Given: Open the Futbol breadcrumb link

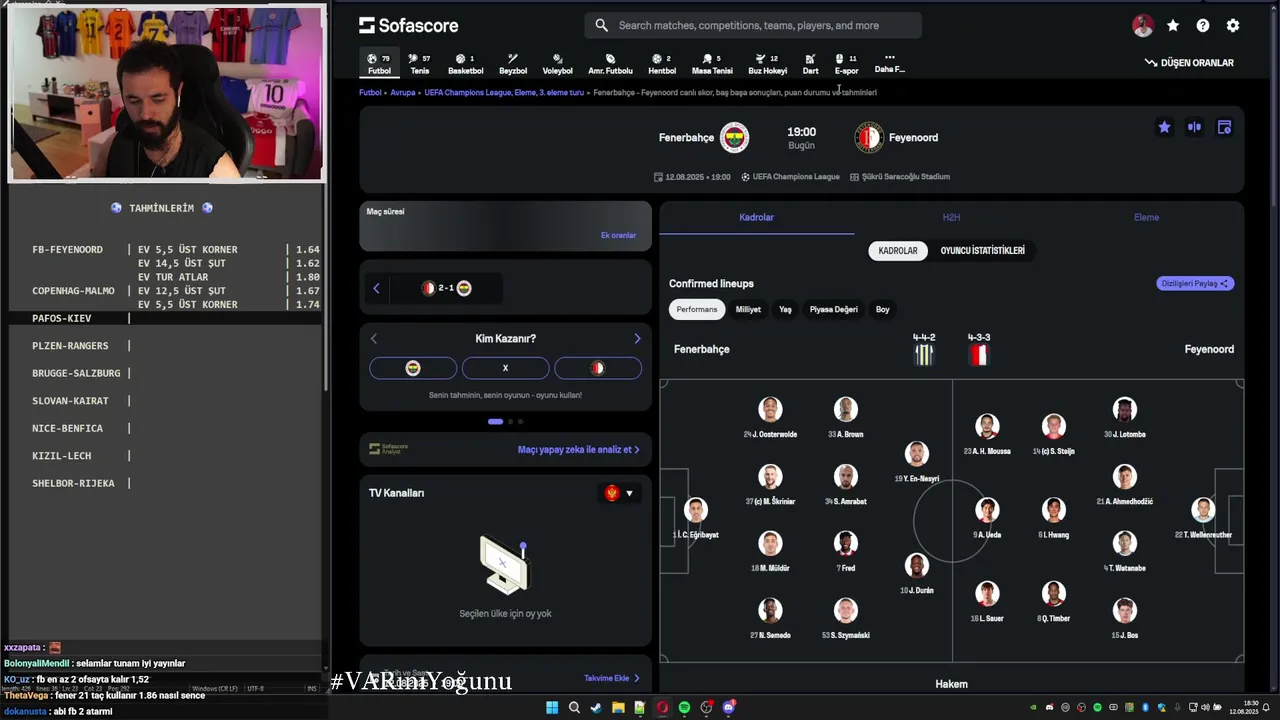Looking at the screenshot, I should (x=370, y=92).
